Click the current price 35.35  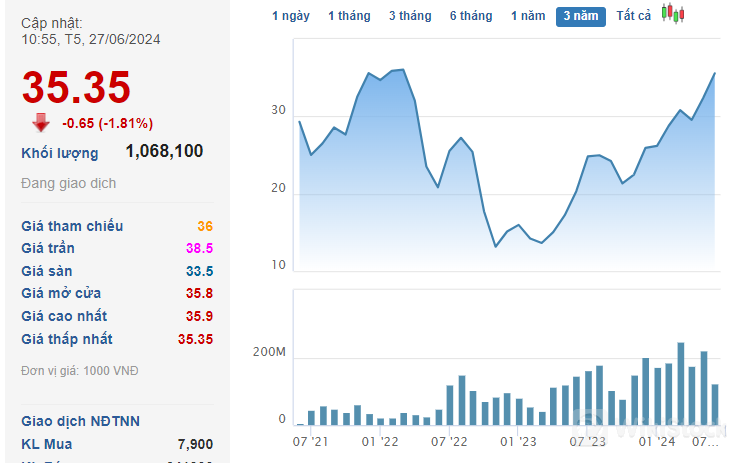click(76, 87)
